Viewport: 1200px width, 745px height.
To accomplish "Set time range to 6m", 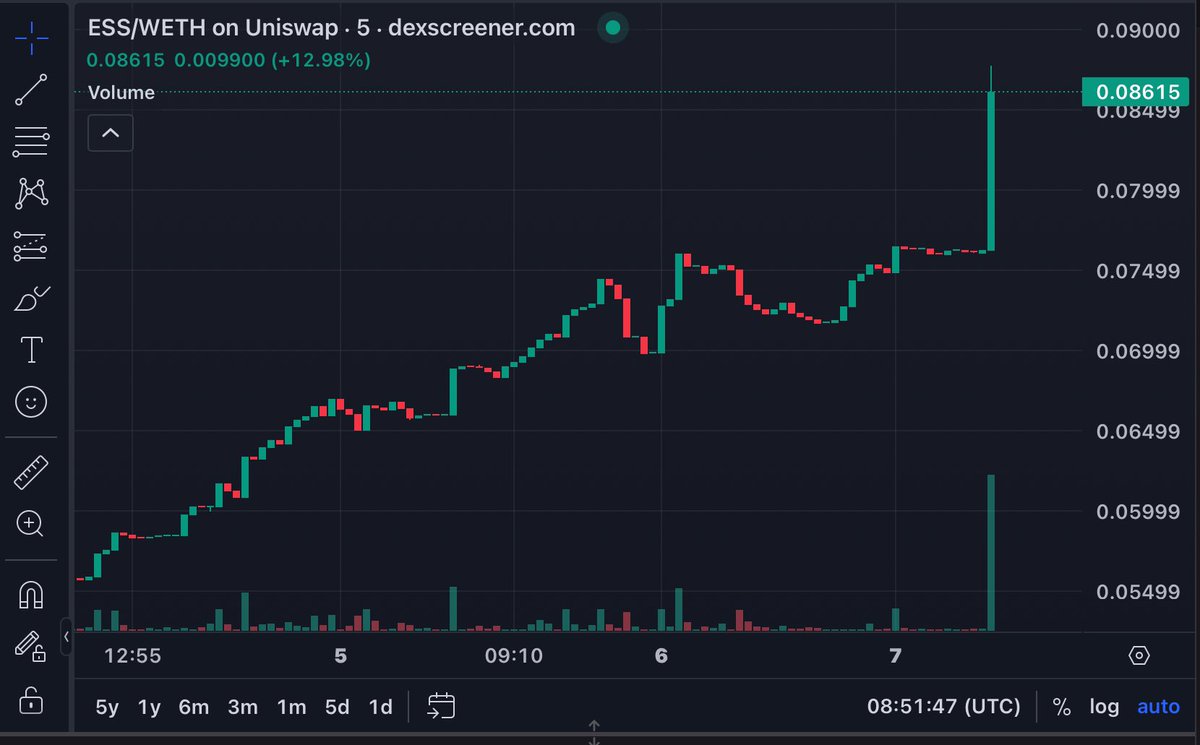I will click(x=194, y=707).
